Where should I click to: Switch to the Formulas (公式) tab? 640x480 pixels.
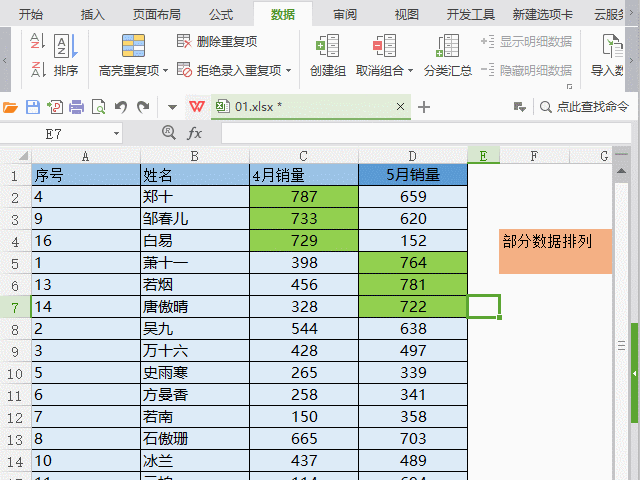point(221,15)
